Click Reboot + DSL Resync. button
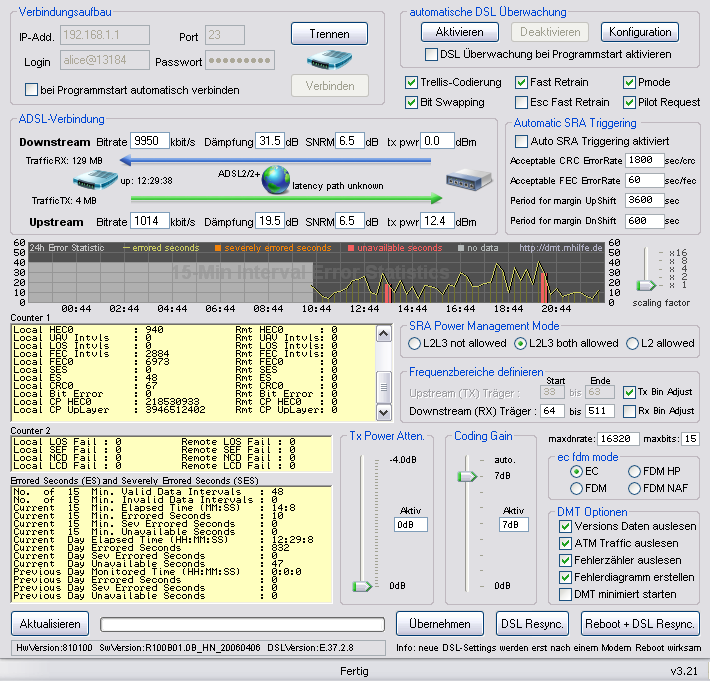 tap(640, 623)
